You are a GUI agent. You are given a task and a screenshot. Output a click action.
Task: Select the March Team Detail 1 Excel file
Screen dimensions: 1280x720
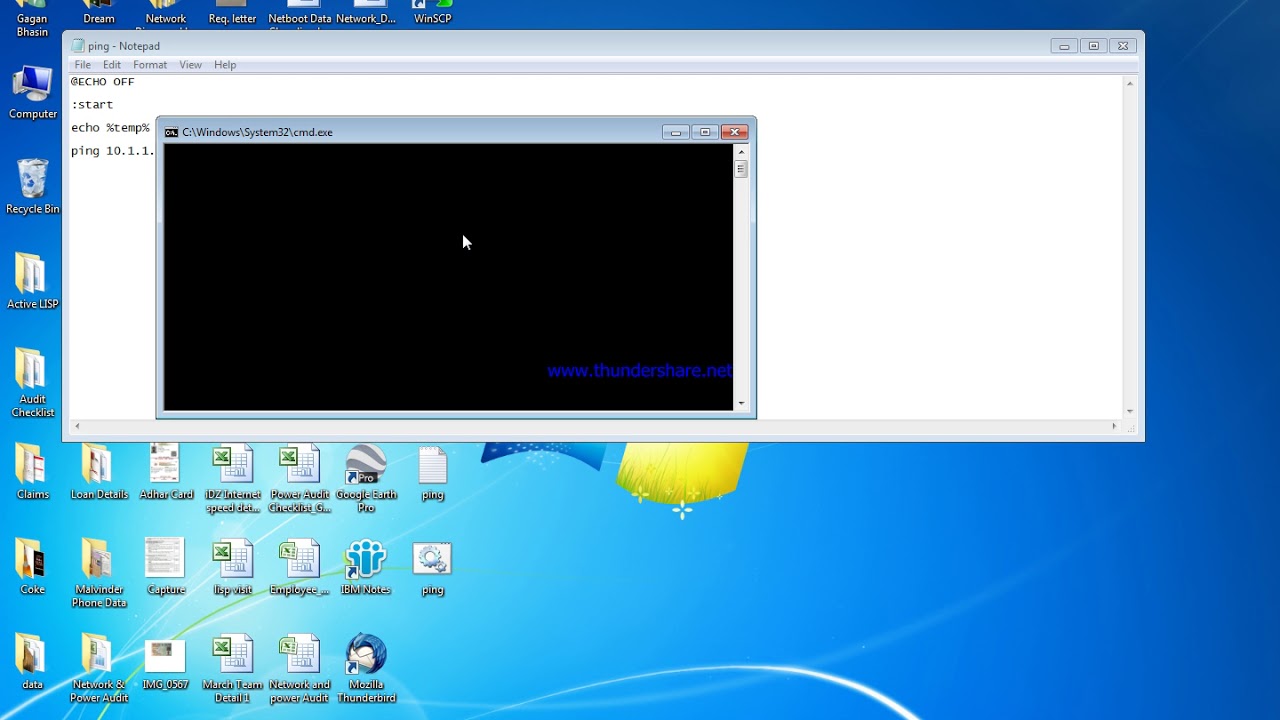point(233,669)
